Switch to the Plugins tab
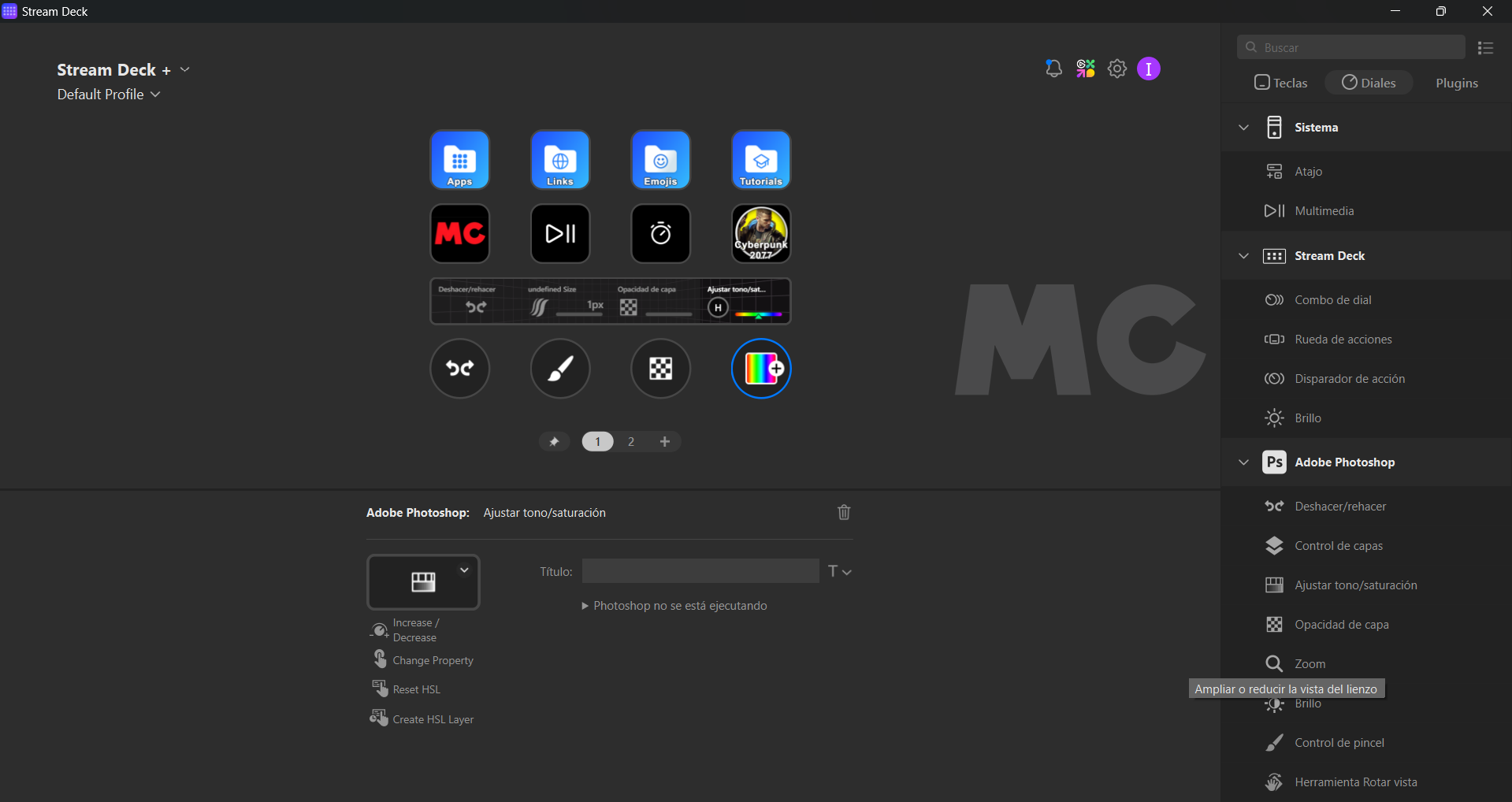 point(1456,83)
